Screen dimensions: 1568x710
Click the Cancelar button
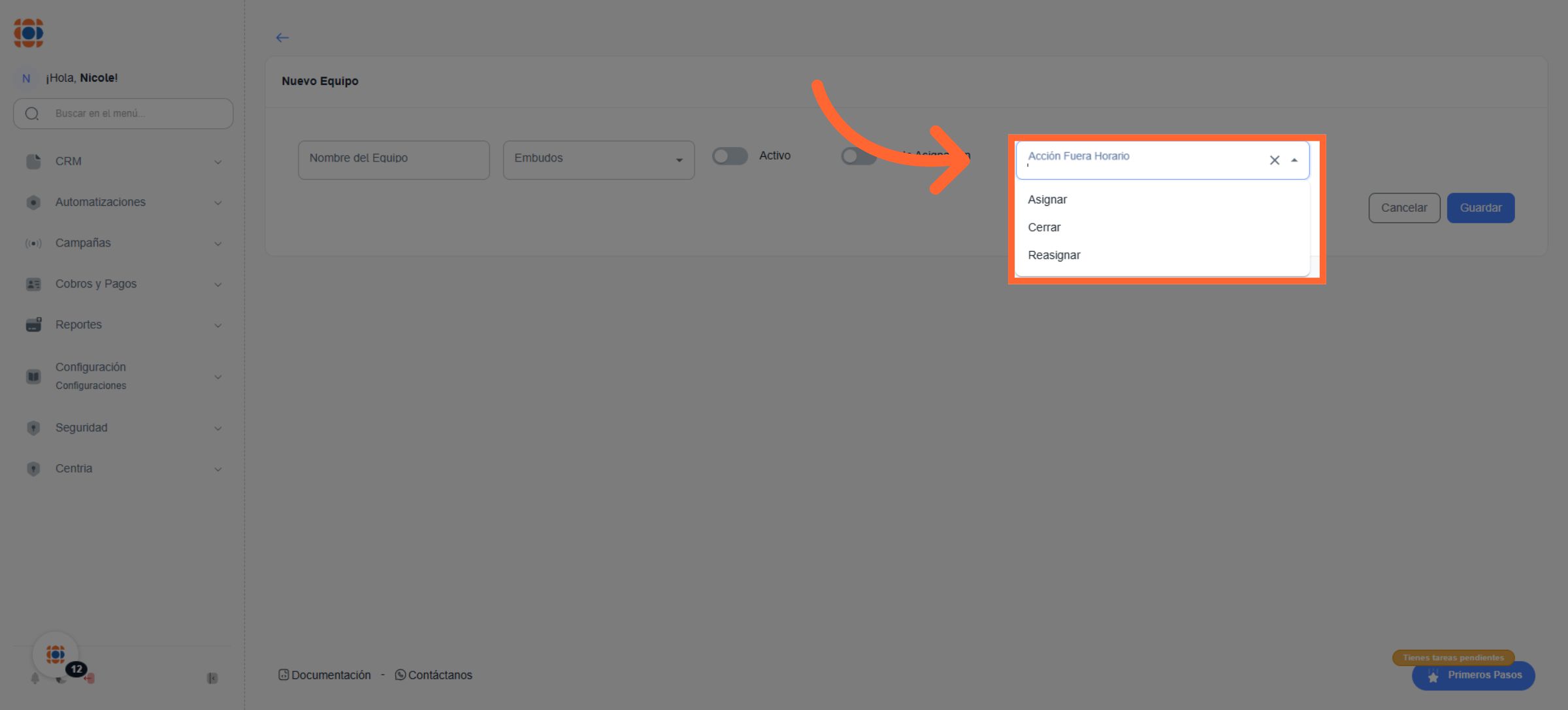coord(1404,208)
